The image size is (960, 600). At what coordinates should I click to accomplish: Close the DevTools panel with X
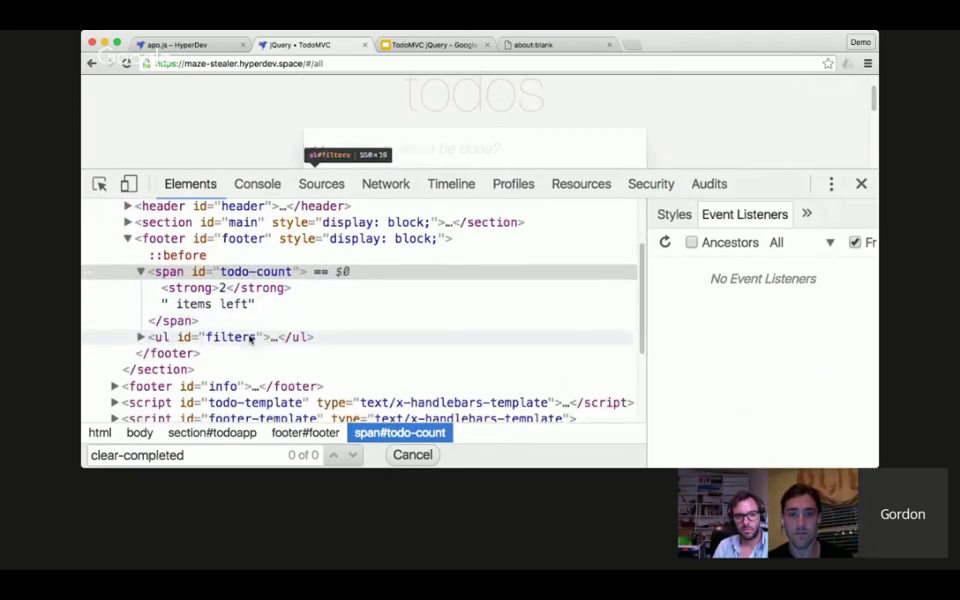[x=861, y=184]
